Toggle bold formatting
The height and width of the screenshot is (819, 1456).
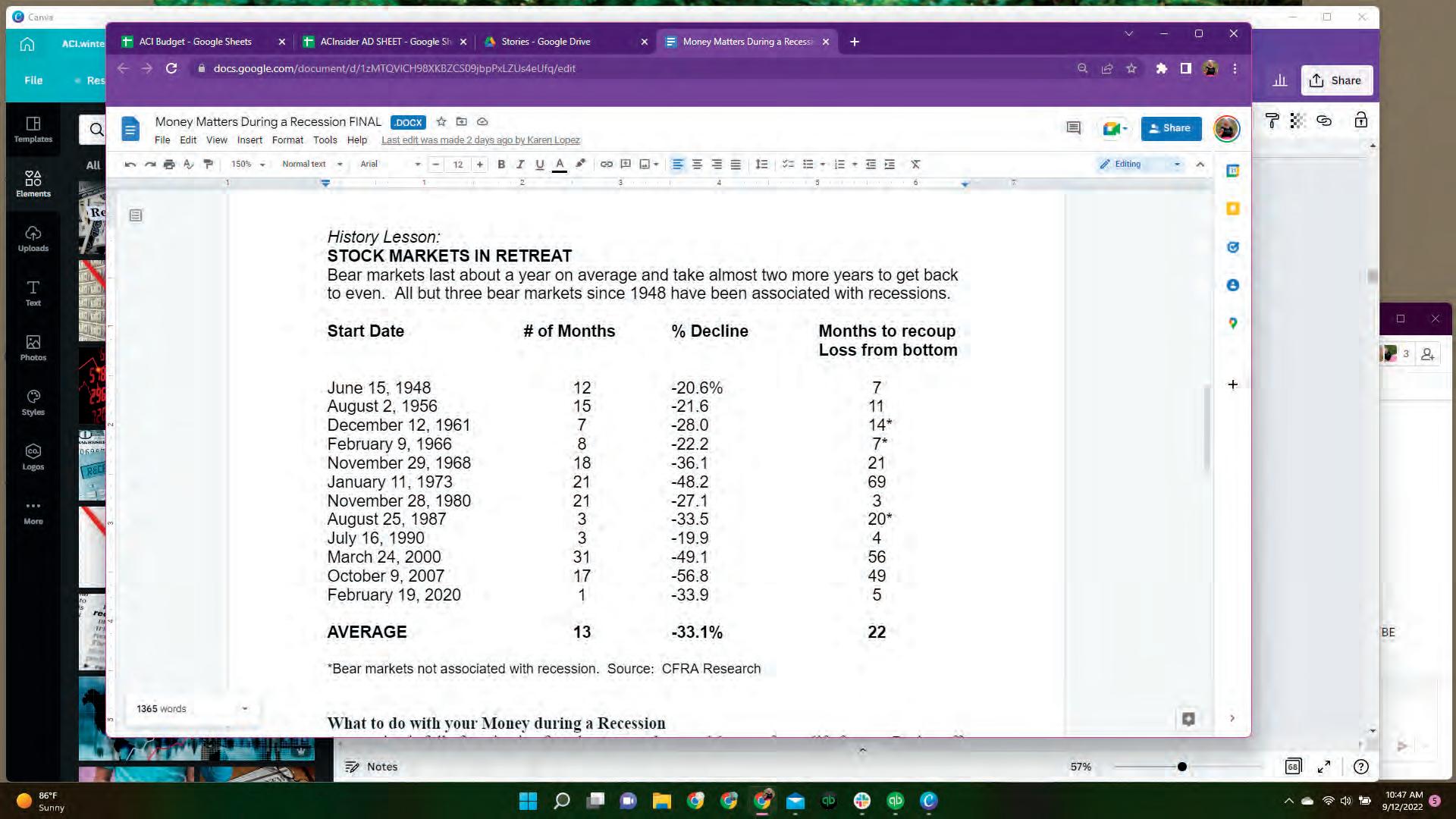(500, 165)
